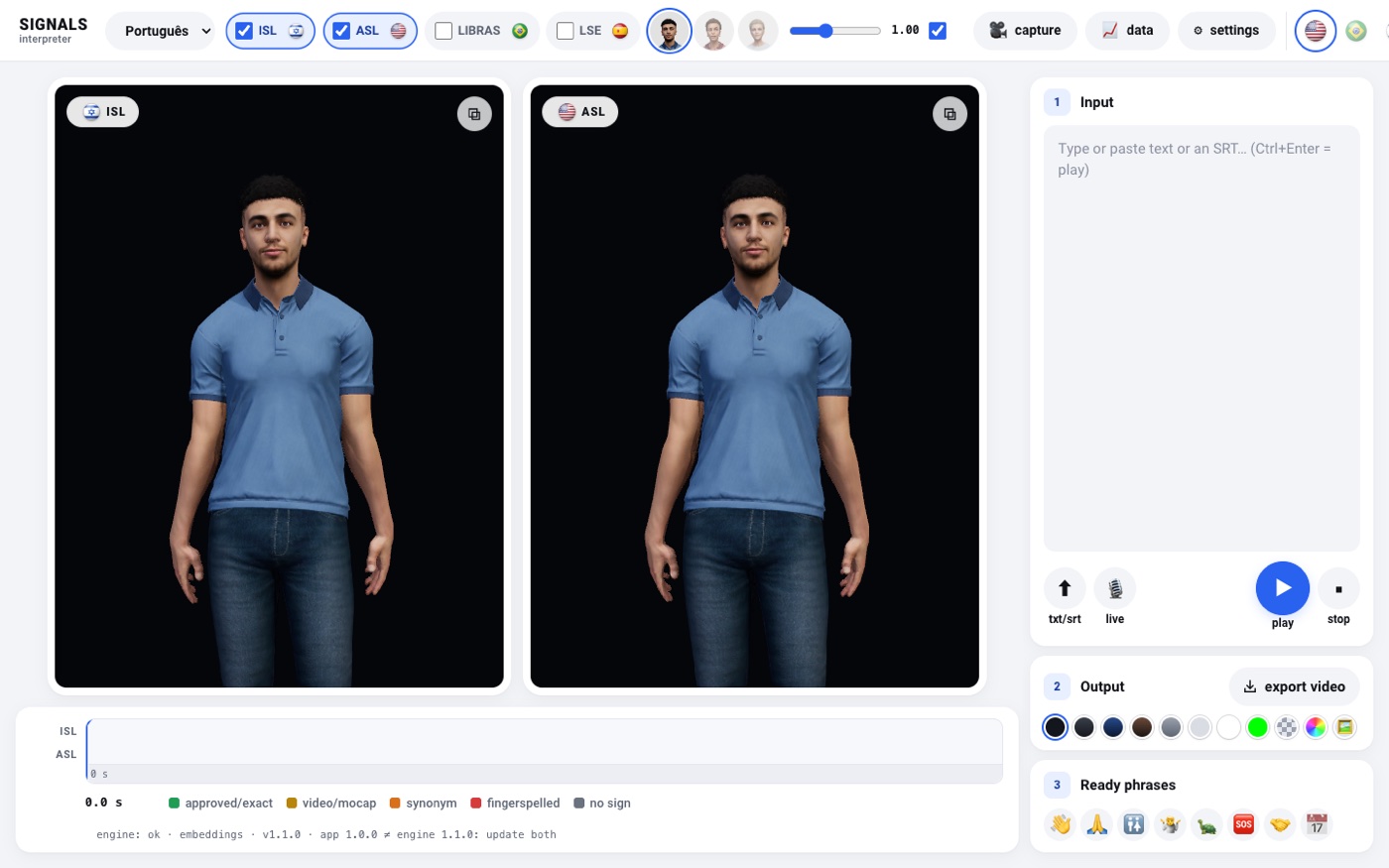This screenshot has width=1389, height=868.
Task: Play the folded hands ready phrase
Action: coord(1097,824)
